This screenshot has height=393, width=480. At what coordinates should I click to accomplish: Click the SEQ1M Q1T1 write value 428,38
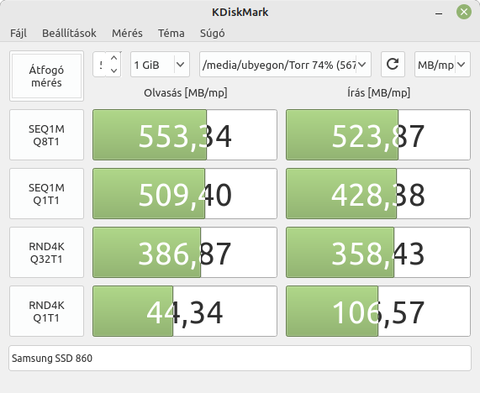pyautogui.click(x=378, y=194)
